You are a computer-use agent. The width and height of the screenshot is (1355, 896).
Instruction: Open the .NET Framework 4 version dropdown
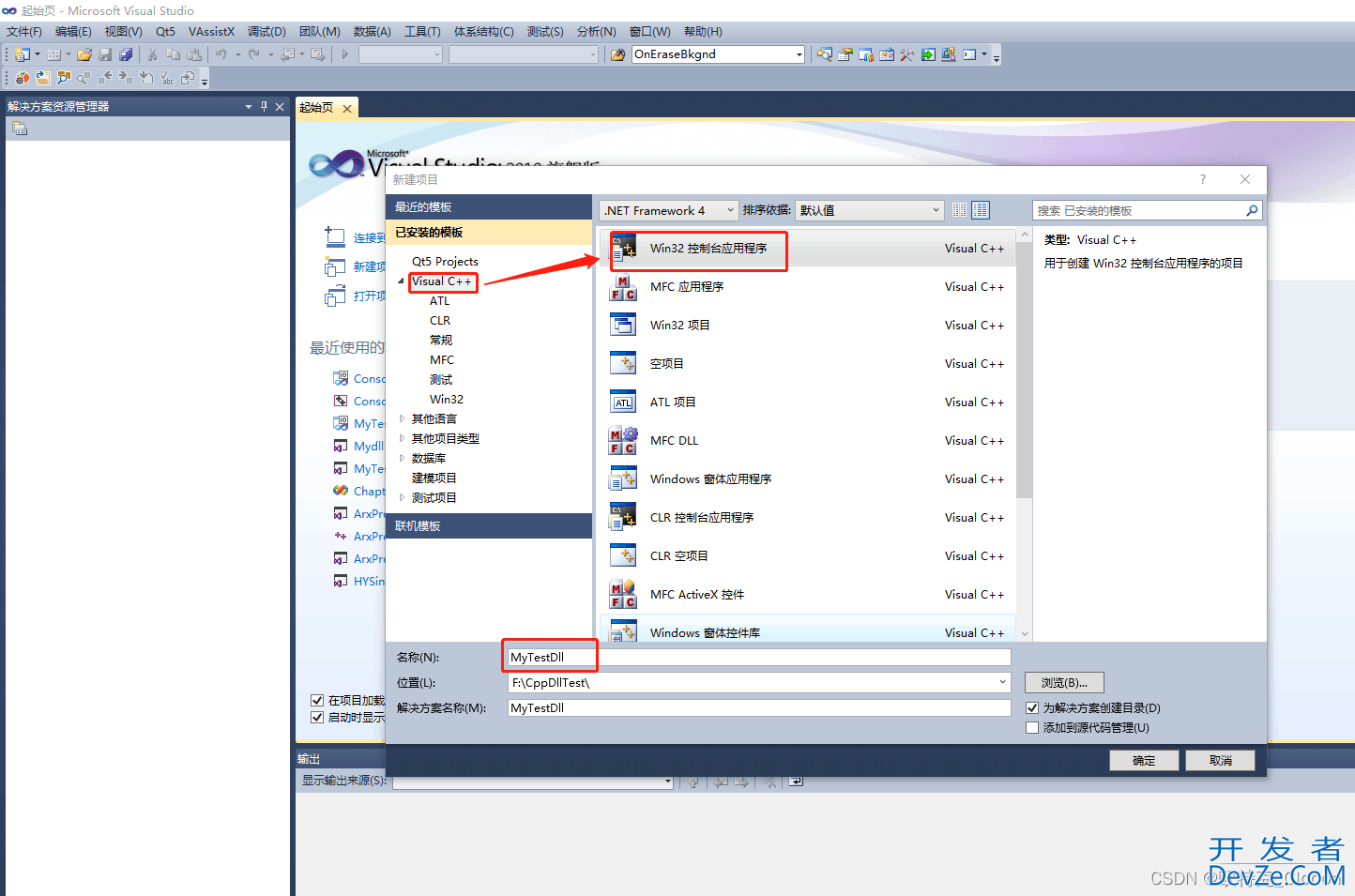click(x=668, y=210)
